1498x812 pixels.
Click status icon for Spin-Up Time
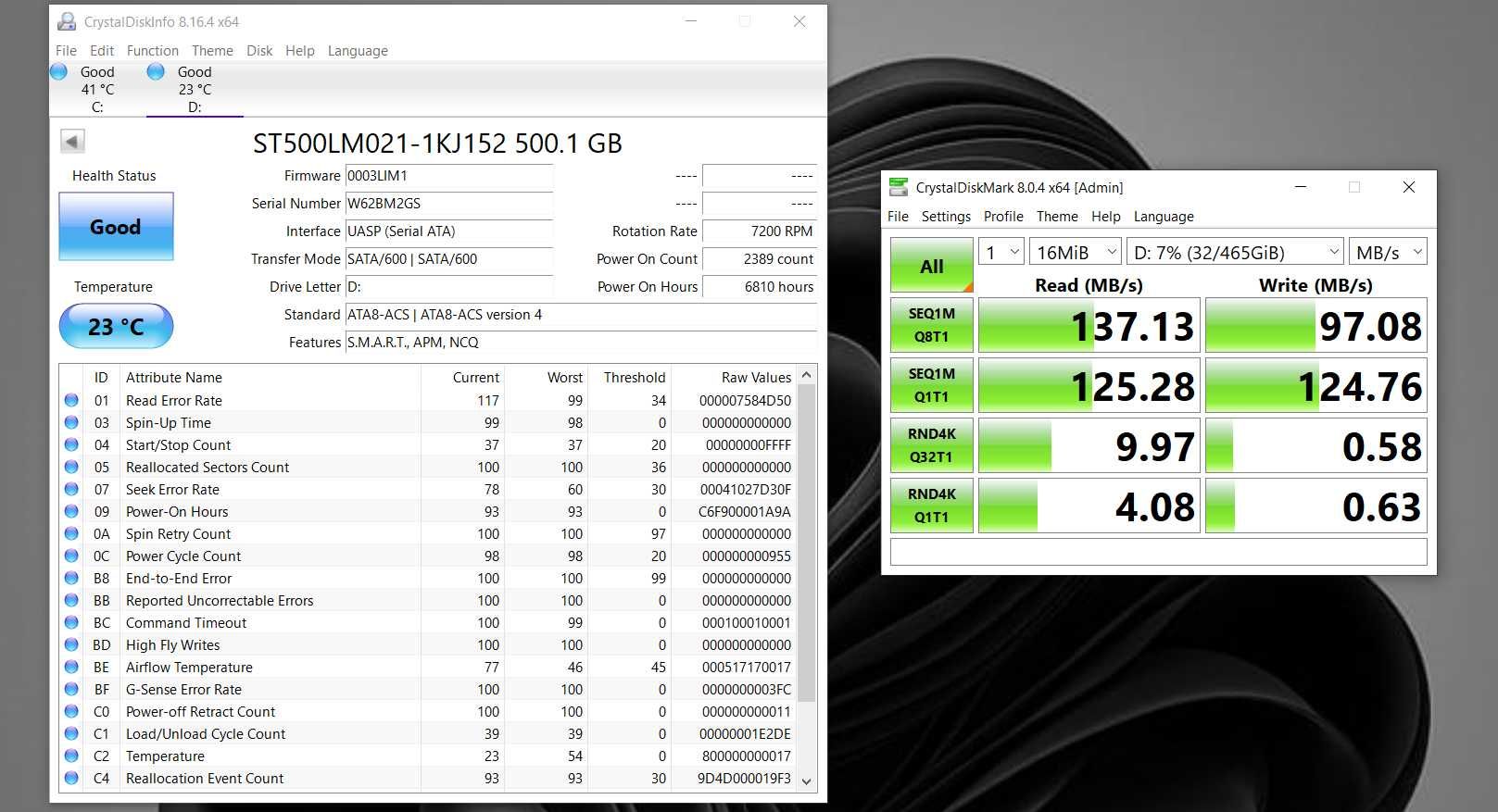point(71,422)
